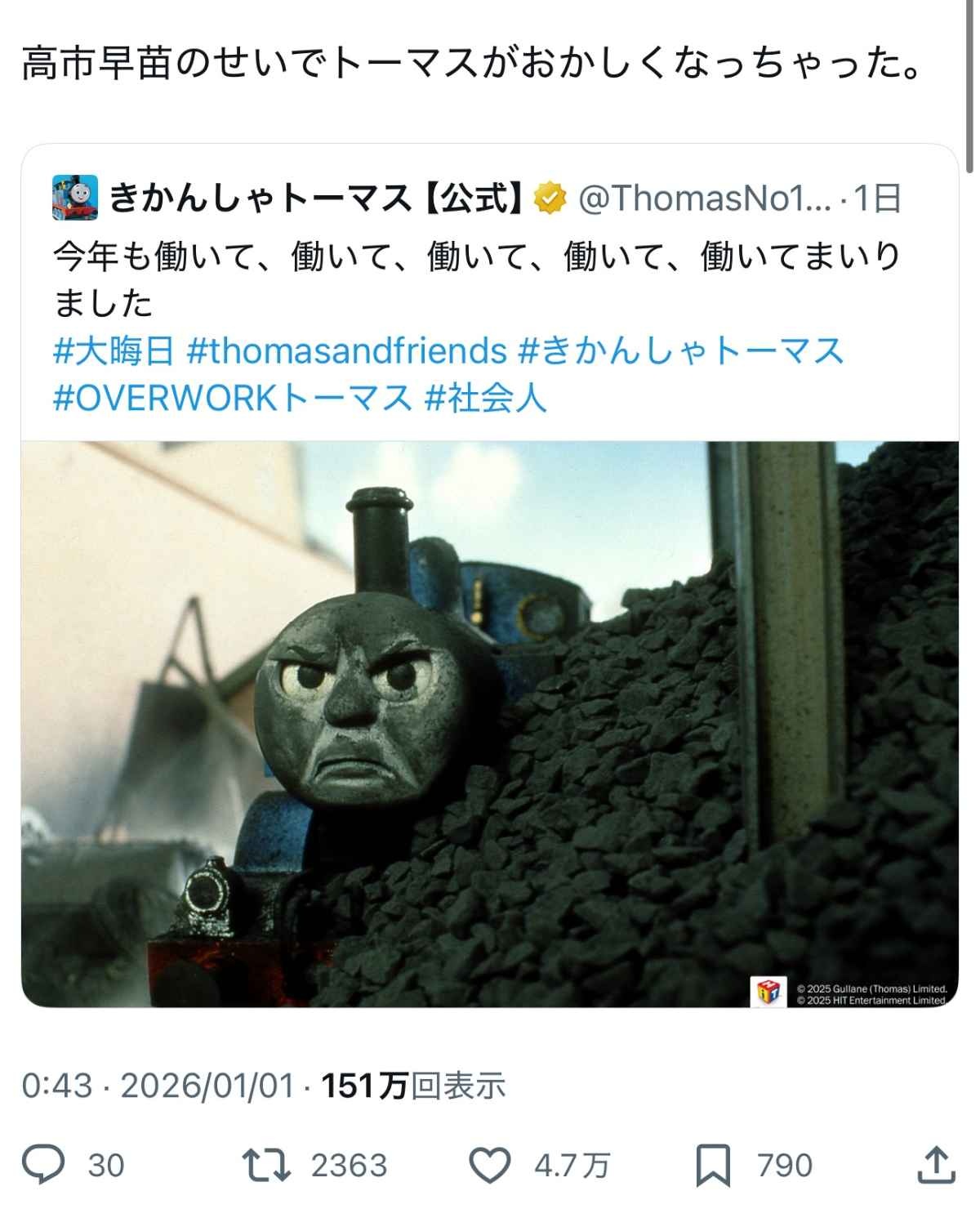Open hashtag #きかんしゃトーマス
The width and height of the screenshot is (980, 1209).
pos(681,350)
